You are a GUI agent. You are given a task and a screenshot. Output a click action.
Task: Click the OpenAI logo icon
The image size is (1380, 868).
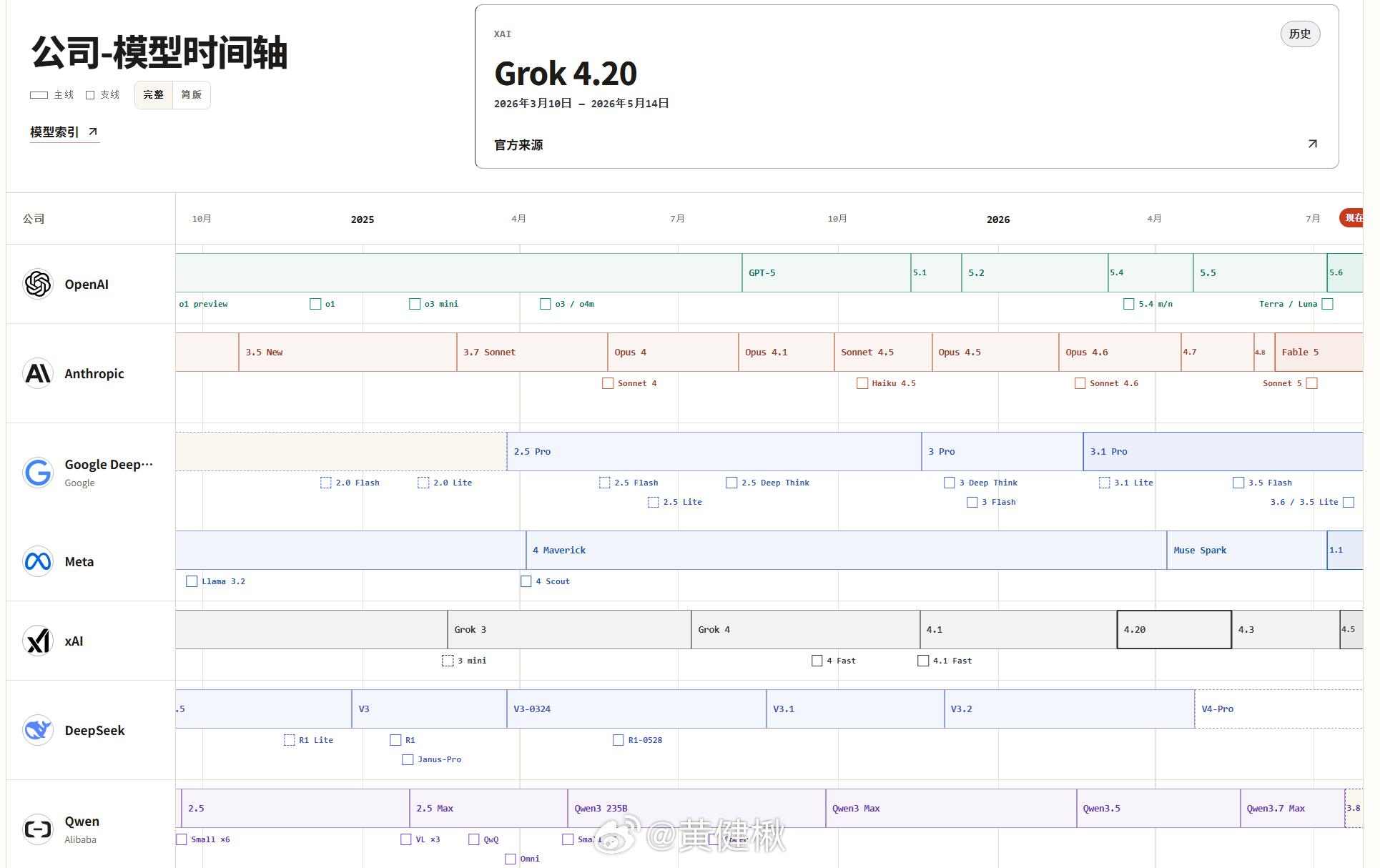[x=38, y=284]
